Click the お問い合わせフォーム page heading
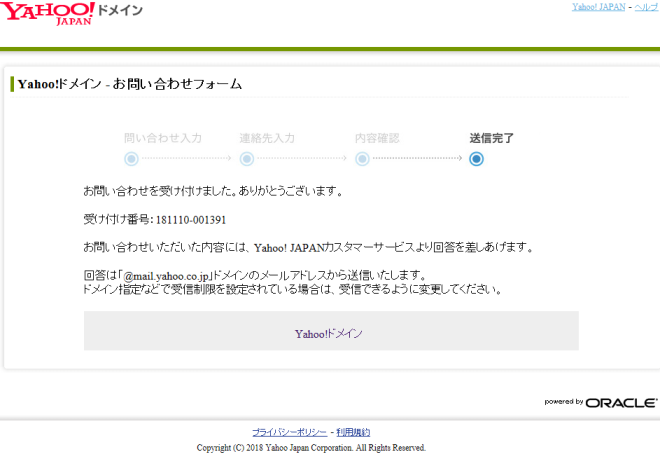Image resolution: width=660 pixels, height=459 pixels. [130, 84]
